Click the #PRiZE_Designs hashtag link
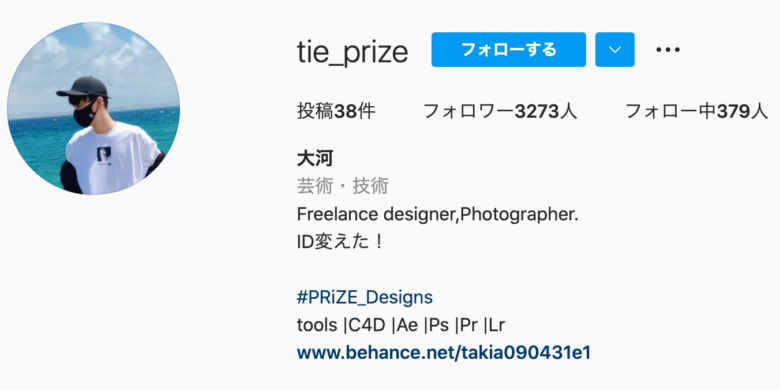The image size is (780, 390). coord(365,297)
